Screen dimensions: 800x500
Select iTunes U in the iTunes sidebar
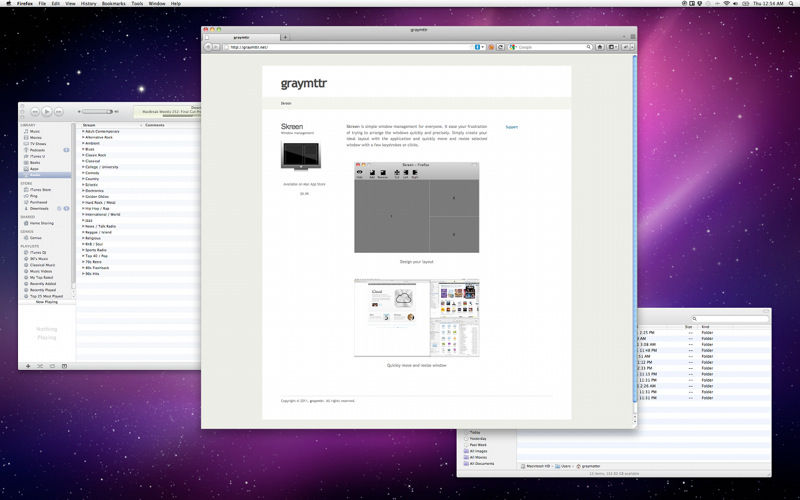[37, 156]
